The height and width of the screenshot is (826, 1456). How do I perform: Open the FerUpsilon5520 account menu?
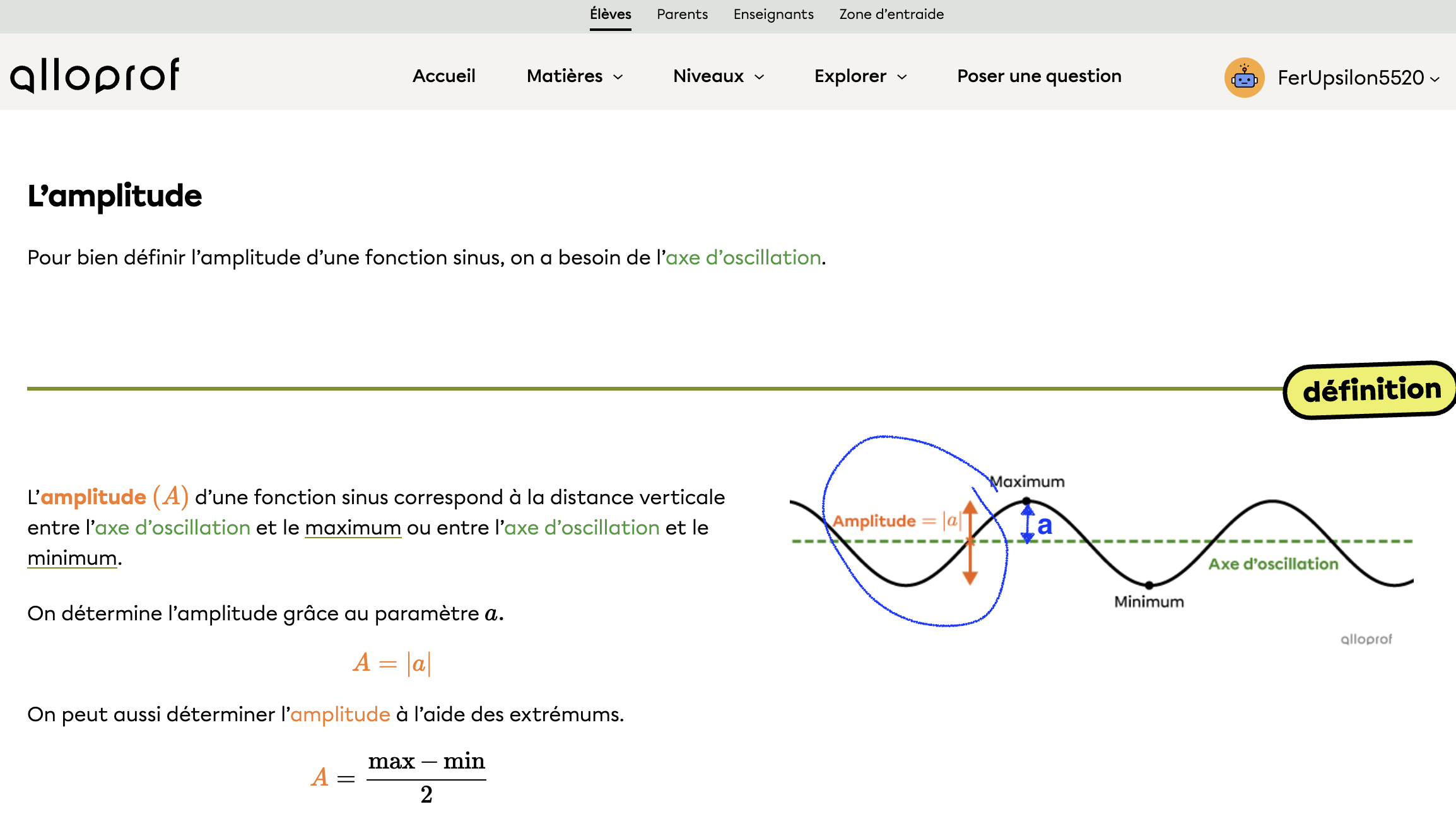pyautogui.click(x=1358, y=78)
